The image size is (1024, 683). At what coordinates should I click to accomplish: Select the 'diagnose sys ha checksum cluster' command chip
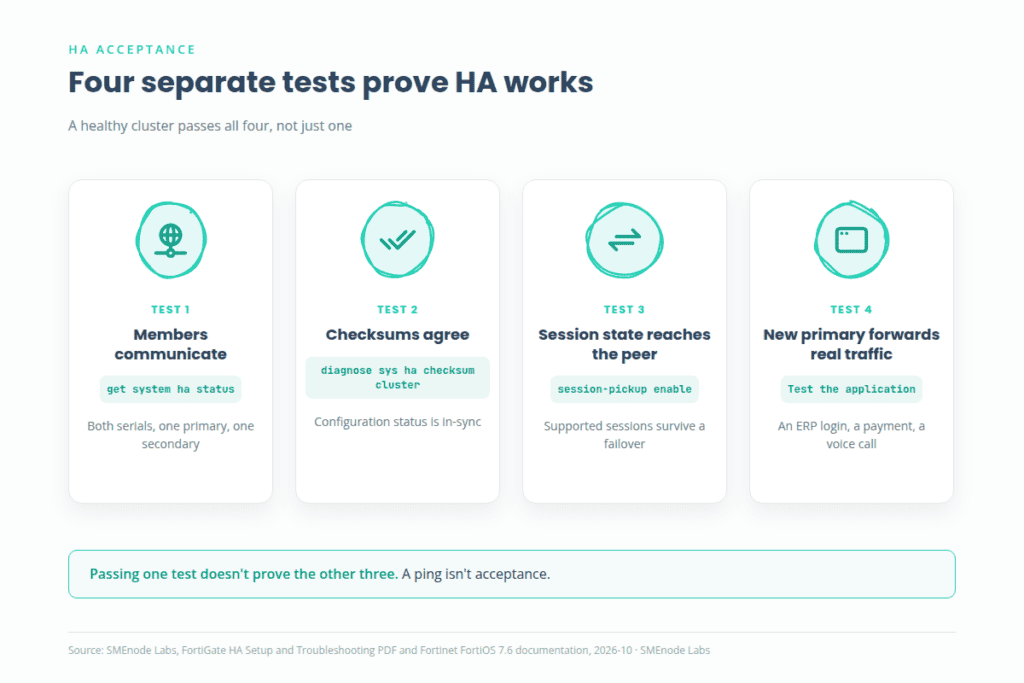pos(398,377)
